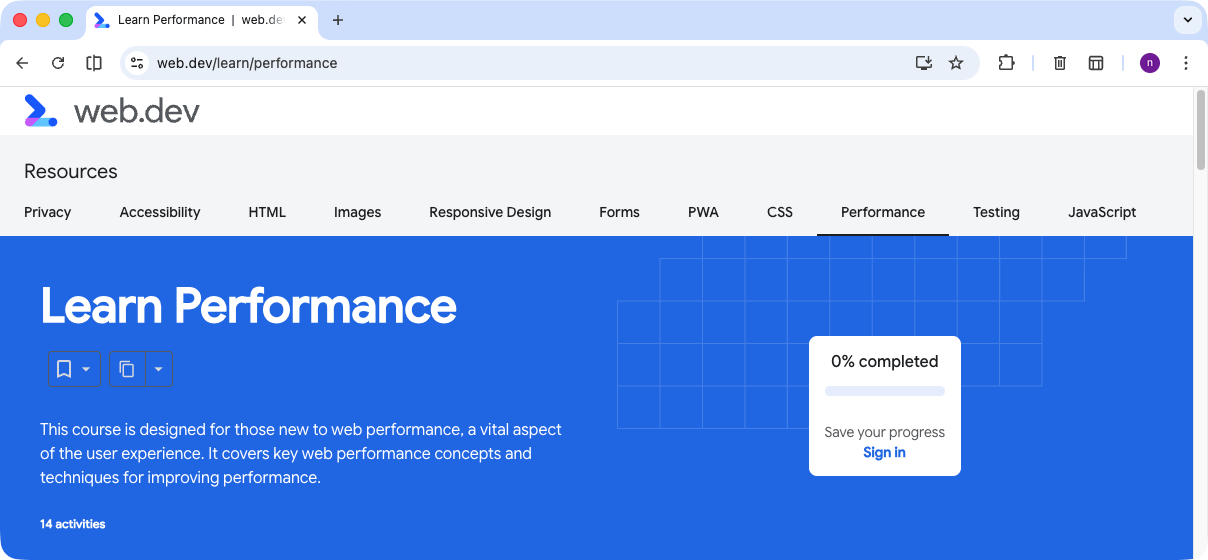Open a new tab with plus button

(338, 20)
